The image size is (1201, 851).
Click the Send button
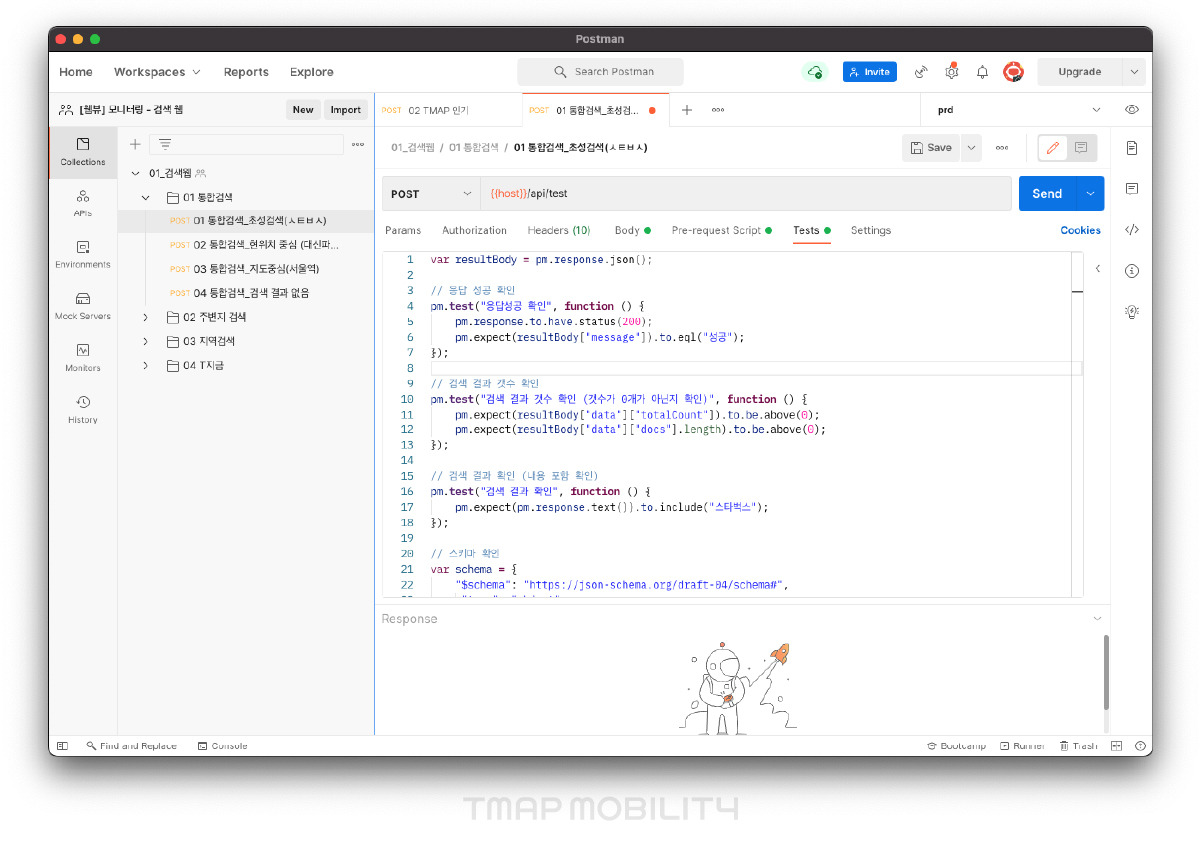tap(1047, 194)
